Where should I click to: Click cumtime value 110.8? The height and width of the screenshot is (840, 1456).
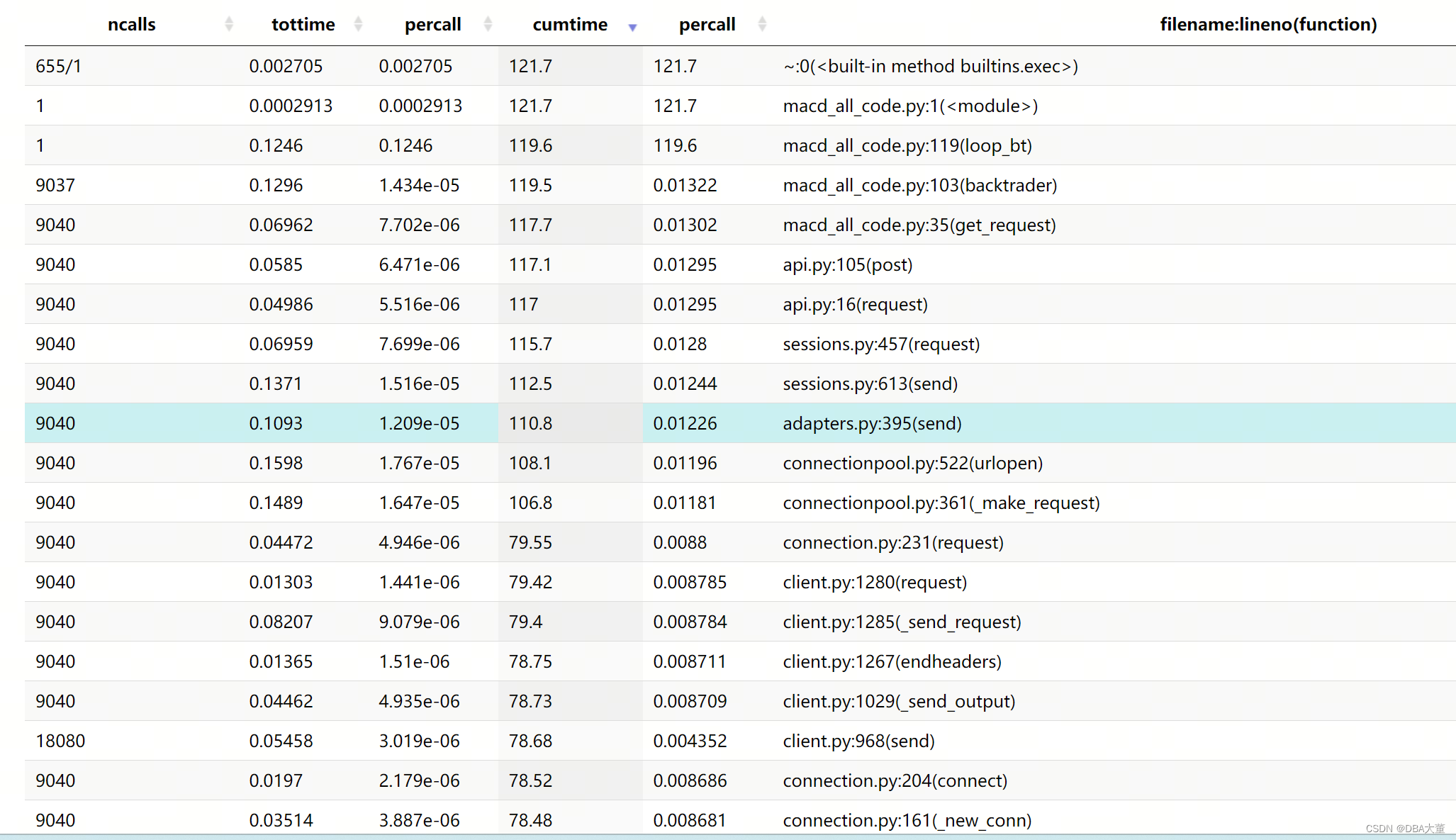530,423
